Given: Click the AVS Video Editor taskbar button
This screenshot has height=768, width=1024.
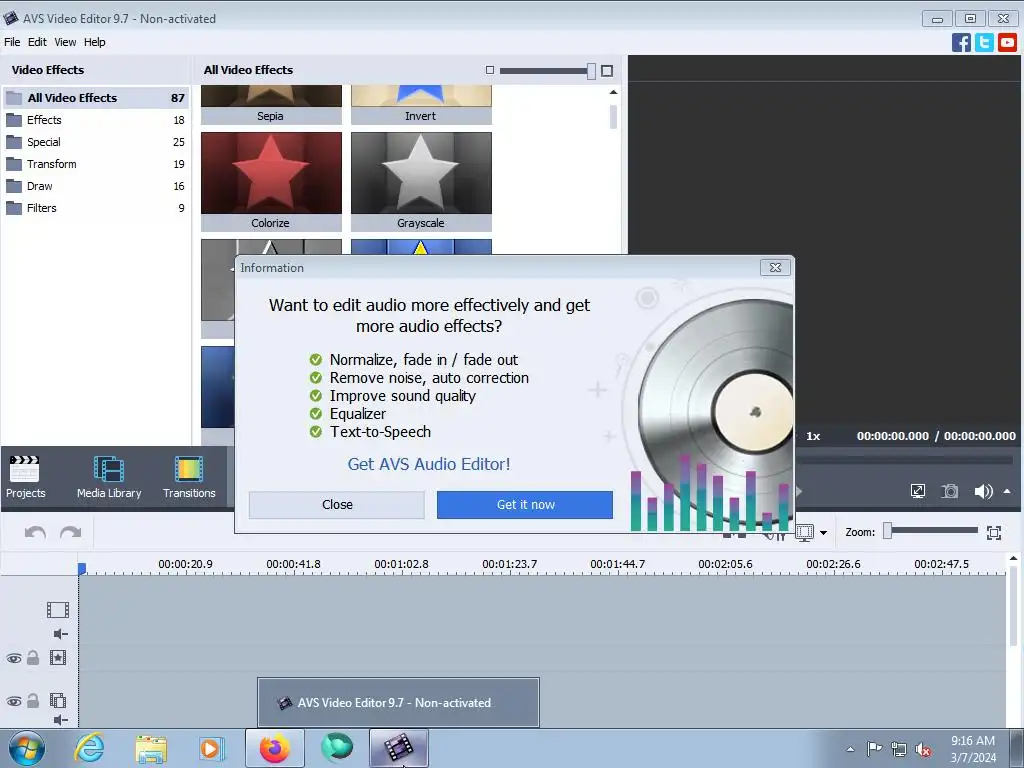Looking at the screenshot, I should click(x=399, y=748).
